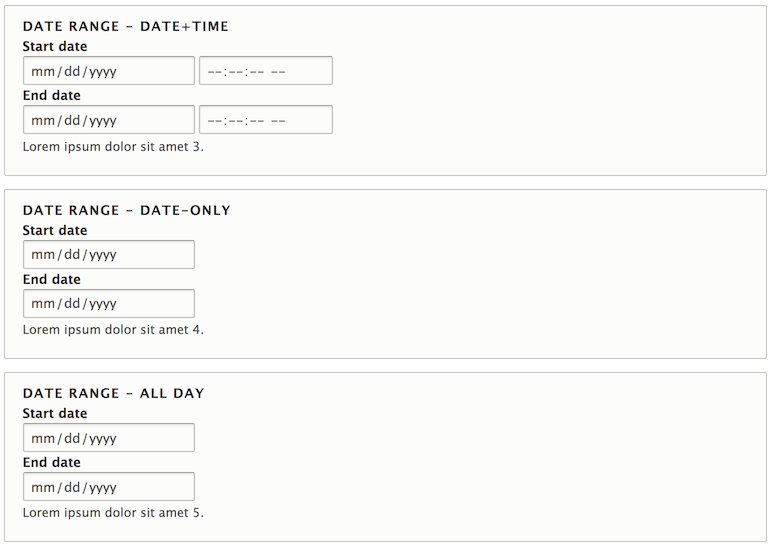Viewport: 774px width, 546px height.
Task: Select month segment of Date-Only end date
Action: tap(42, 304)
